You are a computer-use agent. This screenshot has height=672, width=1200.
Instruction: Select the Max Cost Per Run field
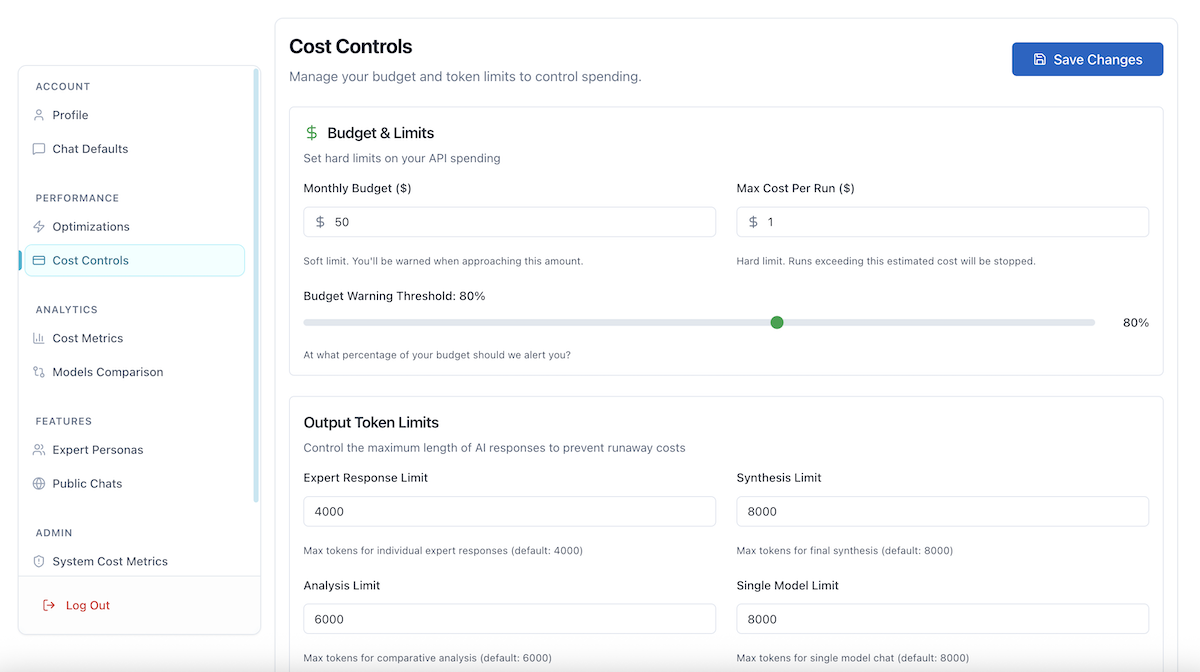[941, 221]
